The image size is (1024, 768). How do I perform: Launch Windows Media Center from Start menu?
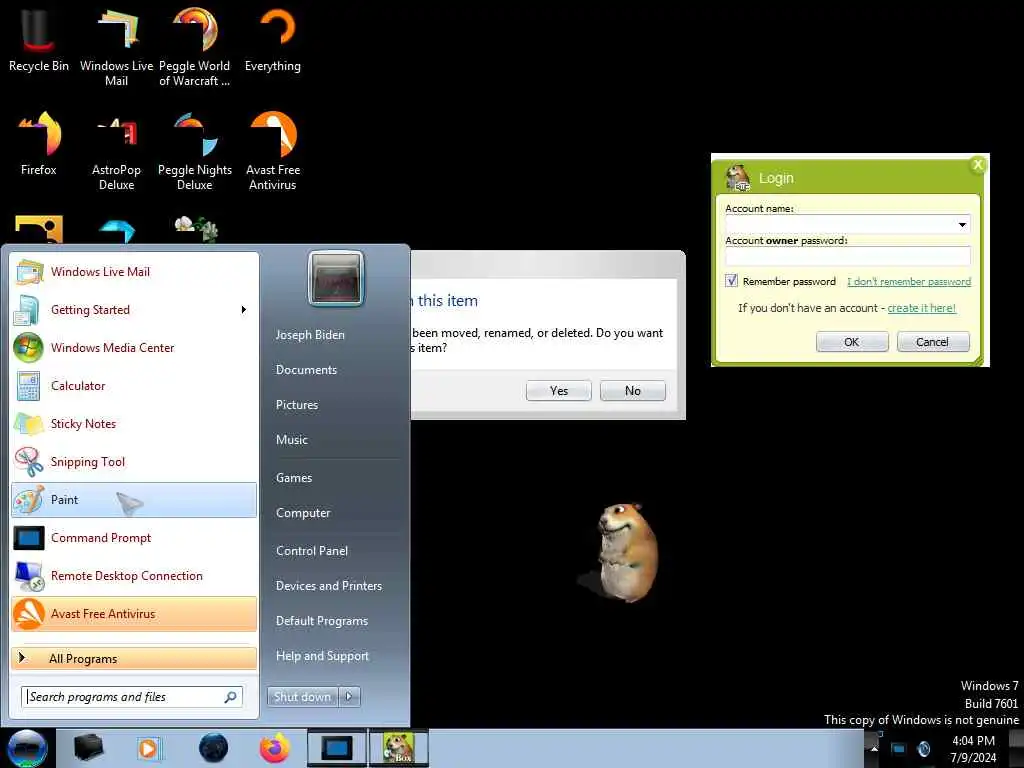point(134,347)
